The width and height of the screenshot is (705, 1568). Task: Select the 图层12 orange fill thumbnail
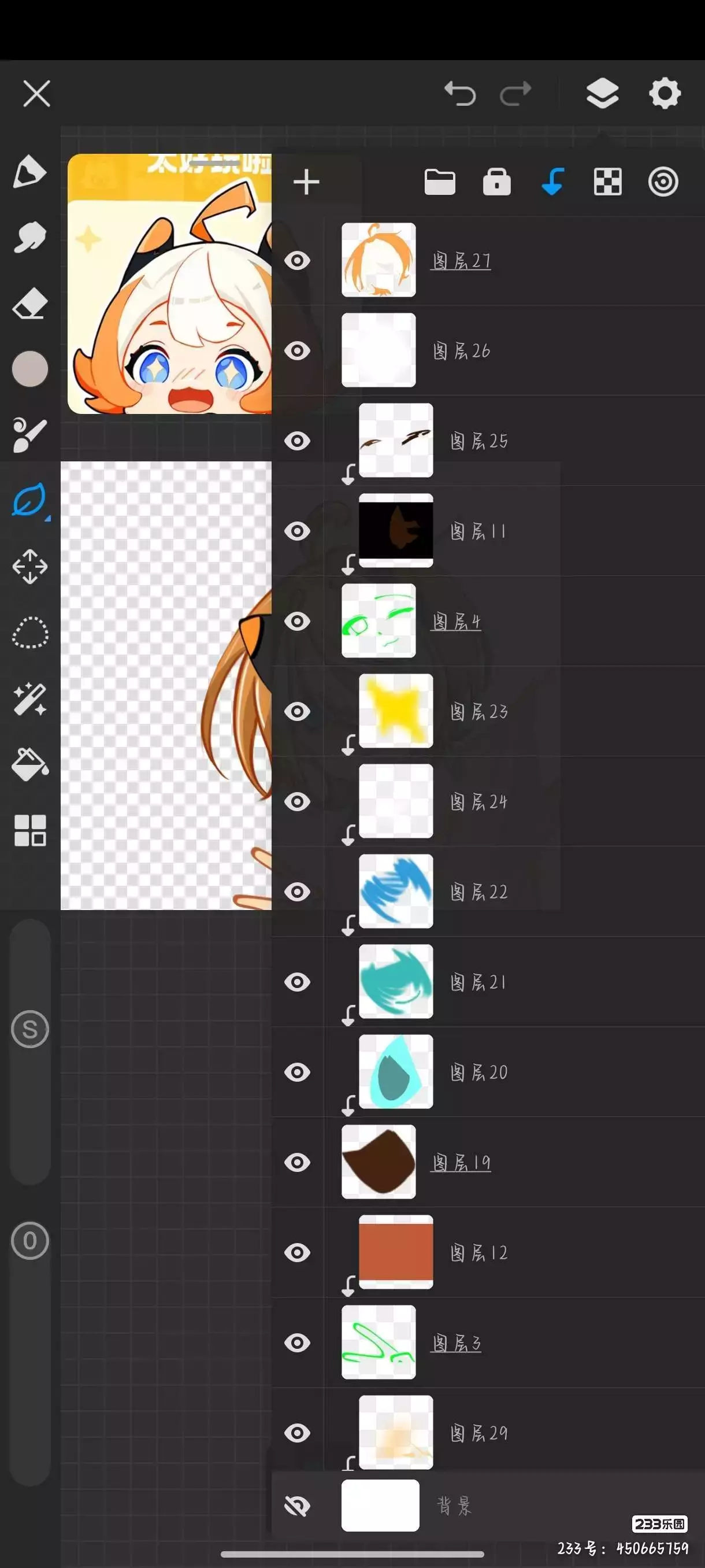point(396,1252)
